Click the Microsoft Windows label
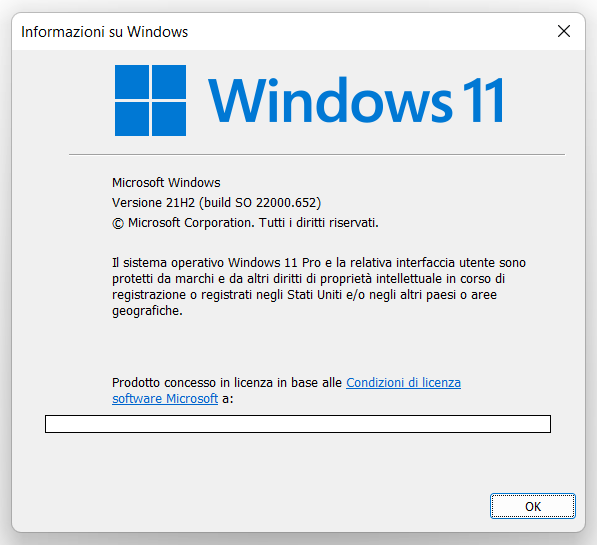The height and width of the screenshot is (545, 597). (x=166, y=183)
